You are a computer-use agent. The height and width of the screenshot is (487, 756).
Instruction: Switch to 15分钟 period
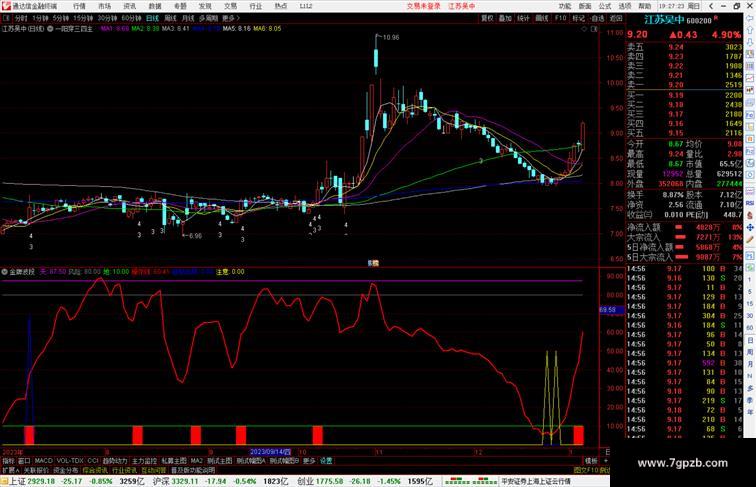(x=82, y=18)
